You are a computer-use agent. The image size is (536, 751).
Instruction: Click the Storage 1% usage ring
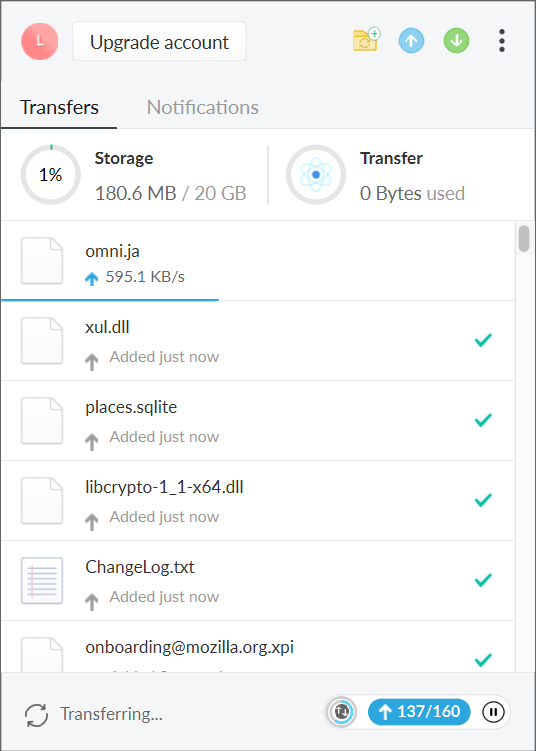(x=51, y=174)
